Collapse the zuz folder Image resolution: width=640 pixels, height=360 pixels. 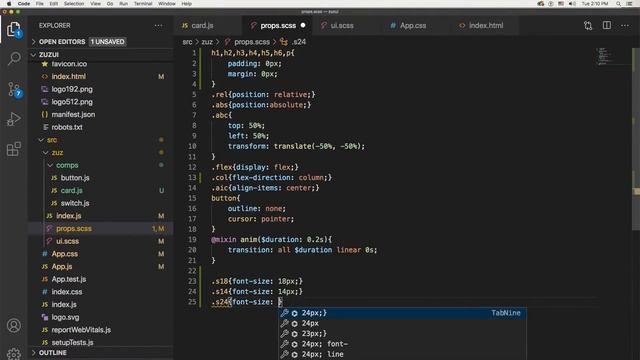coord(57,152)
